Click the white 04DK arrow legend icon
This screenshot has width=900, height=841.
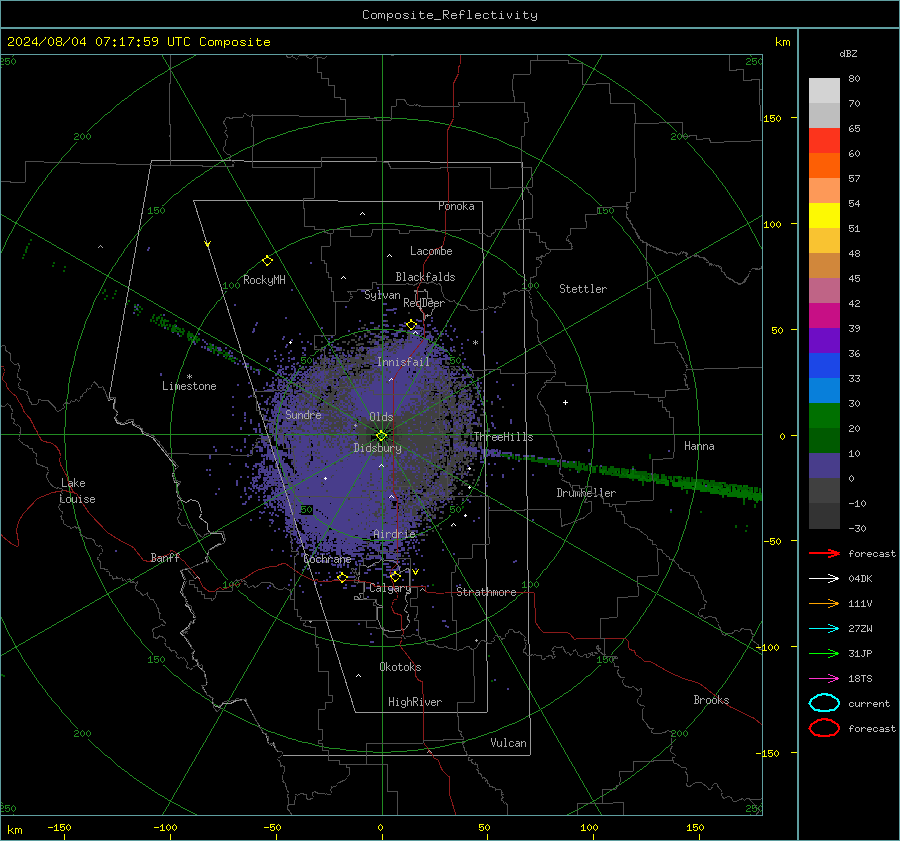pos(824,578)
